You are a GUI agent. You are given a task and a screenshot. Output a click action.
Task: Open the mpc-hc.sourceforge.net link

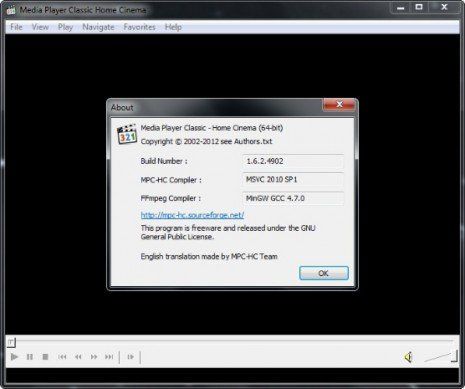192,215
